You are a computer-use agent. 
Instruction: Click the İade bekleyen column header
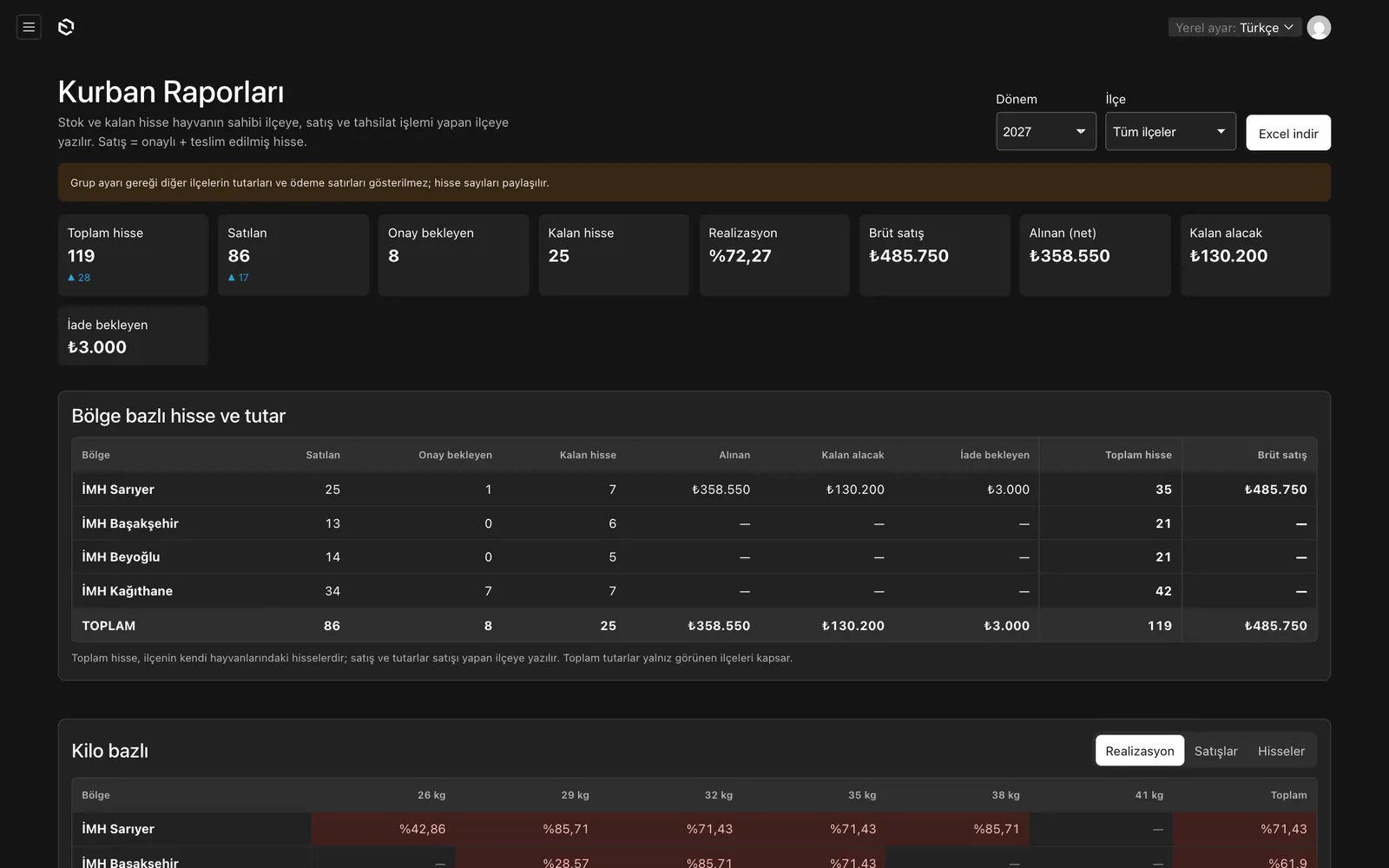(x=995, y=455)
